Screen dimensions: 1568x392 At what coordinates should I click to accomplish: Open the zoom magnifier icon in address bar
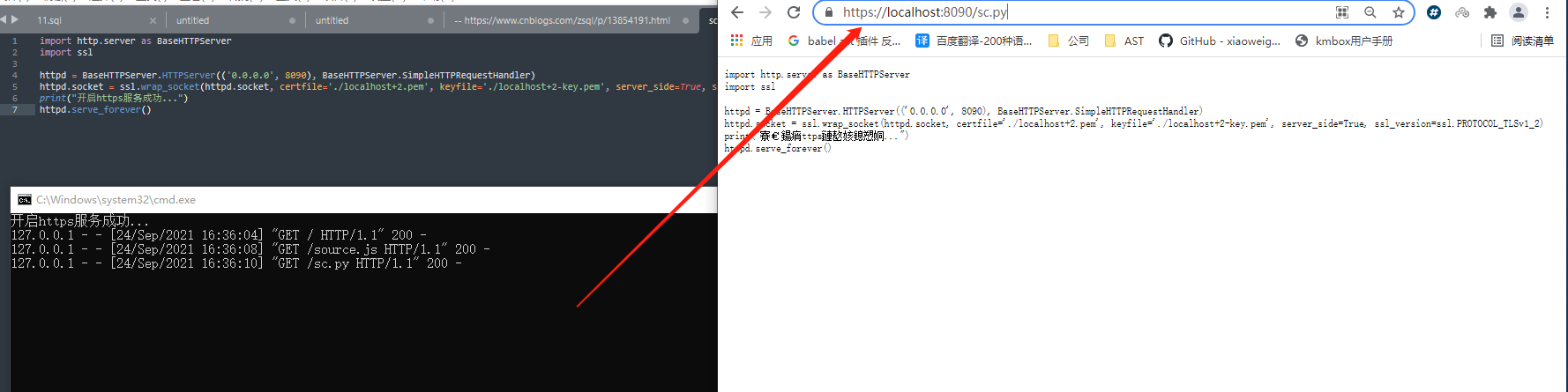1370,12
